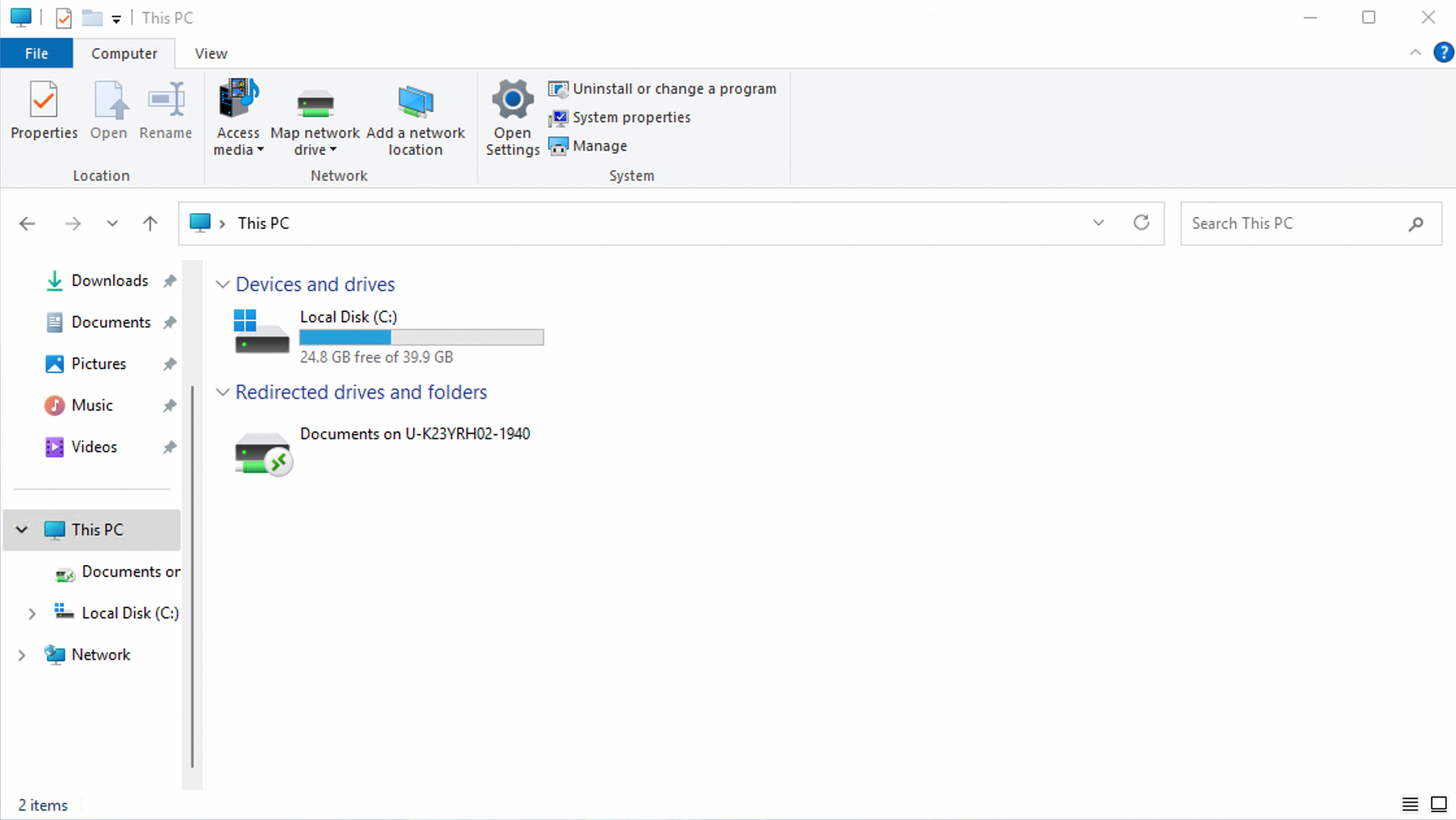Image resolution: width=1456 pixels, height=820 pixels.
Task: Click the Refresh button in address bar
Action: pyautogui.click(x=1141, y=223)
